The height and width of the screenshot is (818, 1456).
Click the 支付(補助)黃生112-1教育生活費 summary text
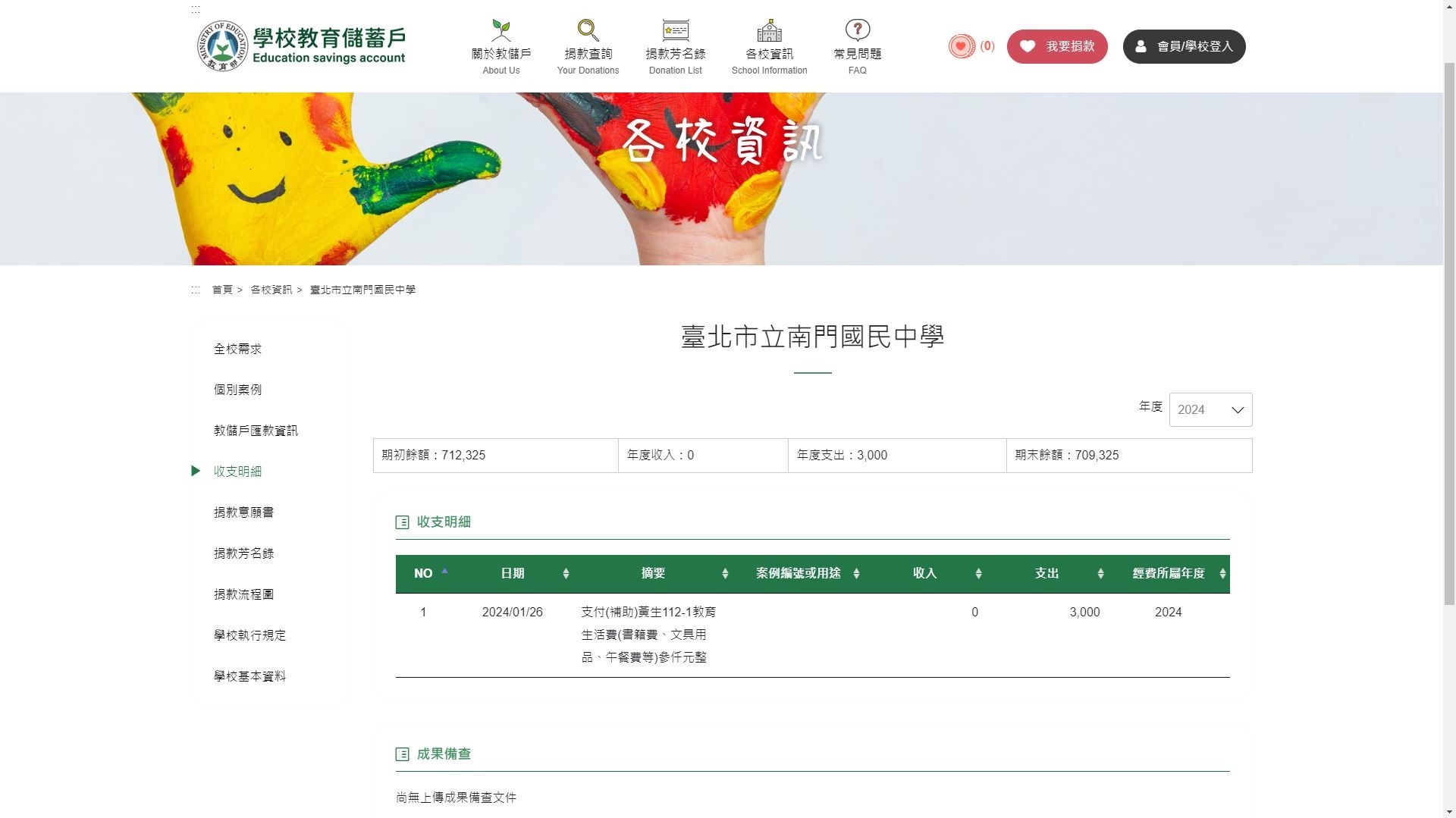tap(648, 635)
